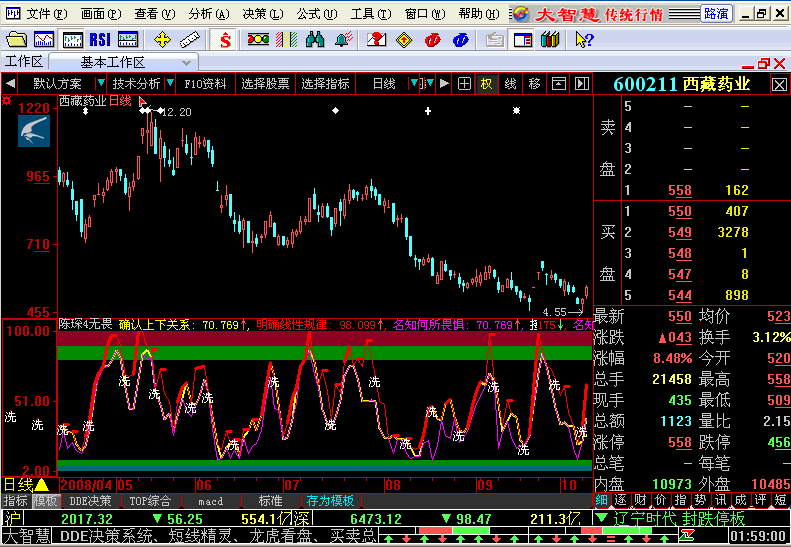
Task: Expand the 默认方案 dropdown arrow
Action: pyautogui.click(x=101, y=83)
